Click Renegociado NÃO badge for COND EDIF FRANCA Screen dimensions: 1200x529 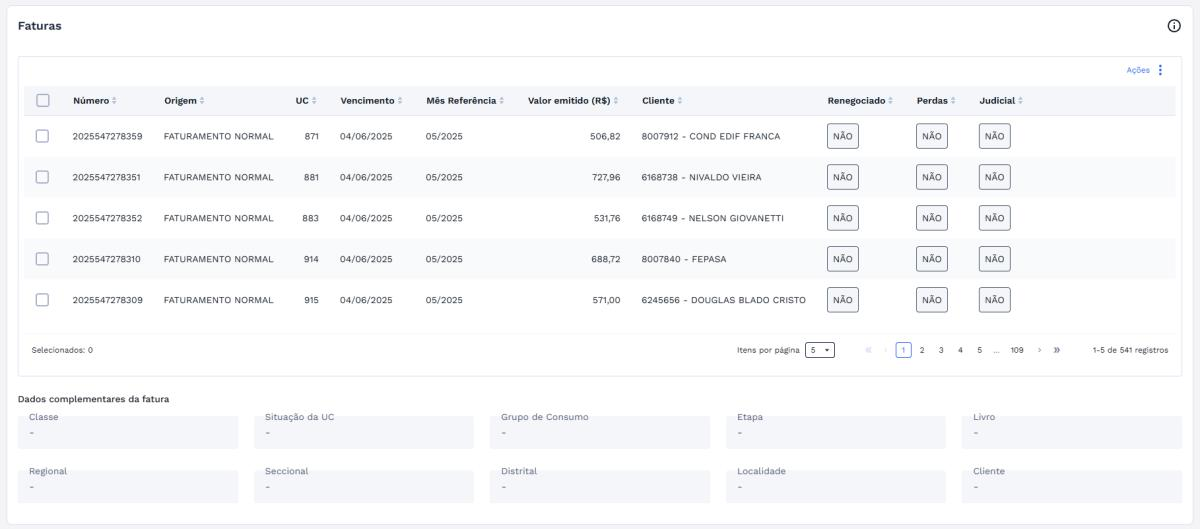click(842, 136)
